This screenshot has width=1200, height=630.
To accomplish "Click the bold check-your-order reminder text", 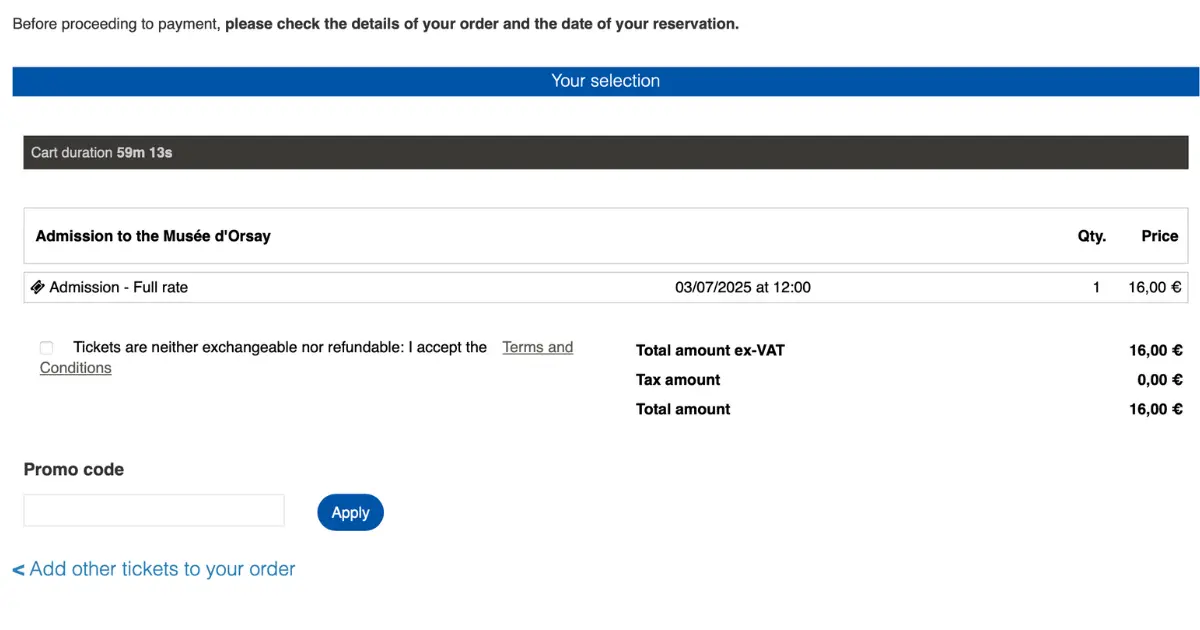I will (x=482, y=24).
